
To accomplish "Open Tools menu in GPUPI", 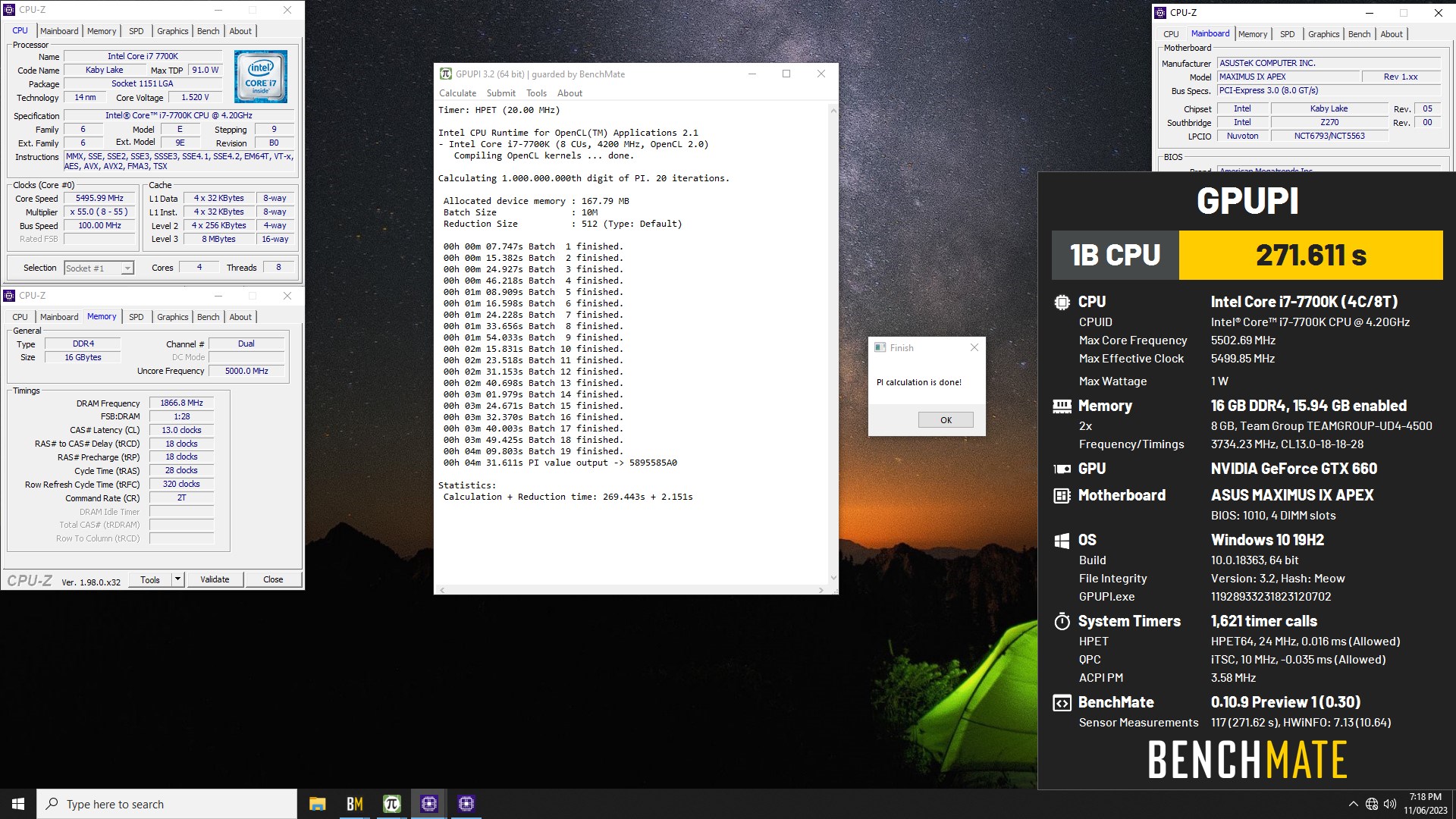I will [x=536, y=93].
